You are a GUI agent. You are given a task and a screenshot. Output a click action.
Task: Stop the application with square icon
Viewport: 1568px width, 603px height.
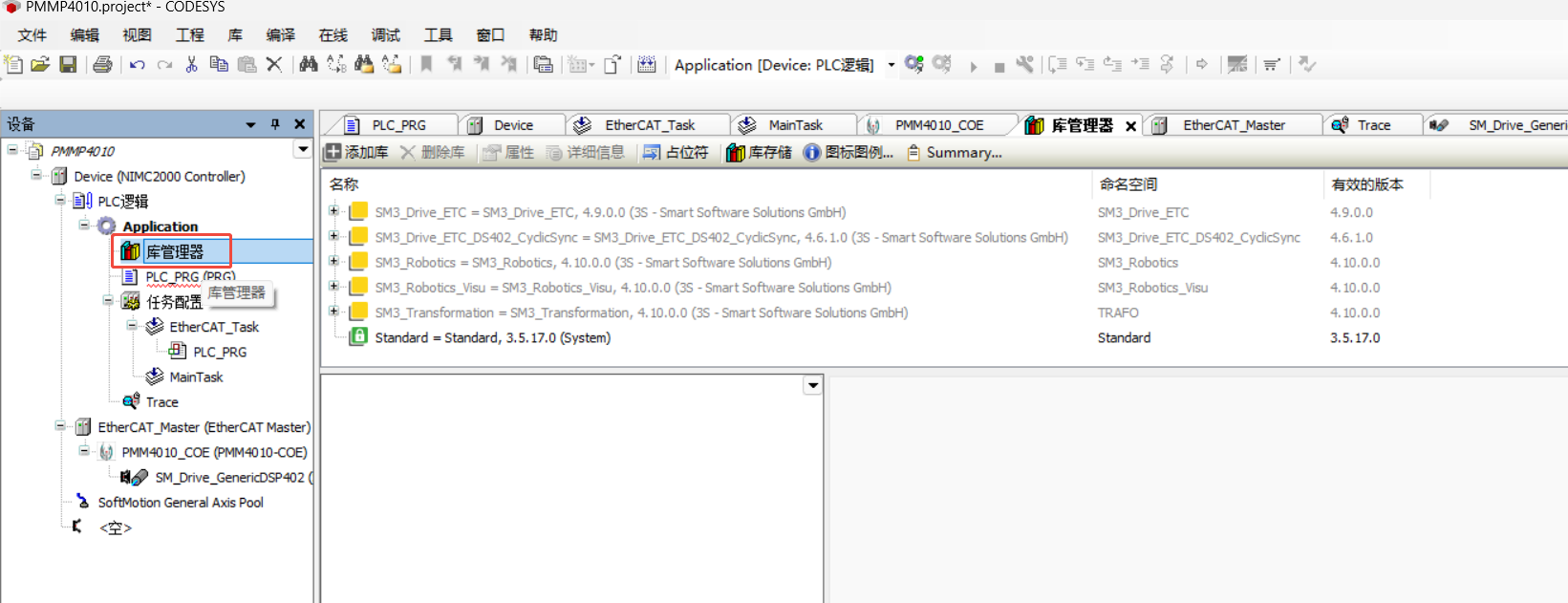coord(999,67)
